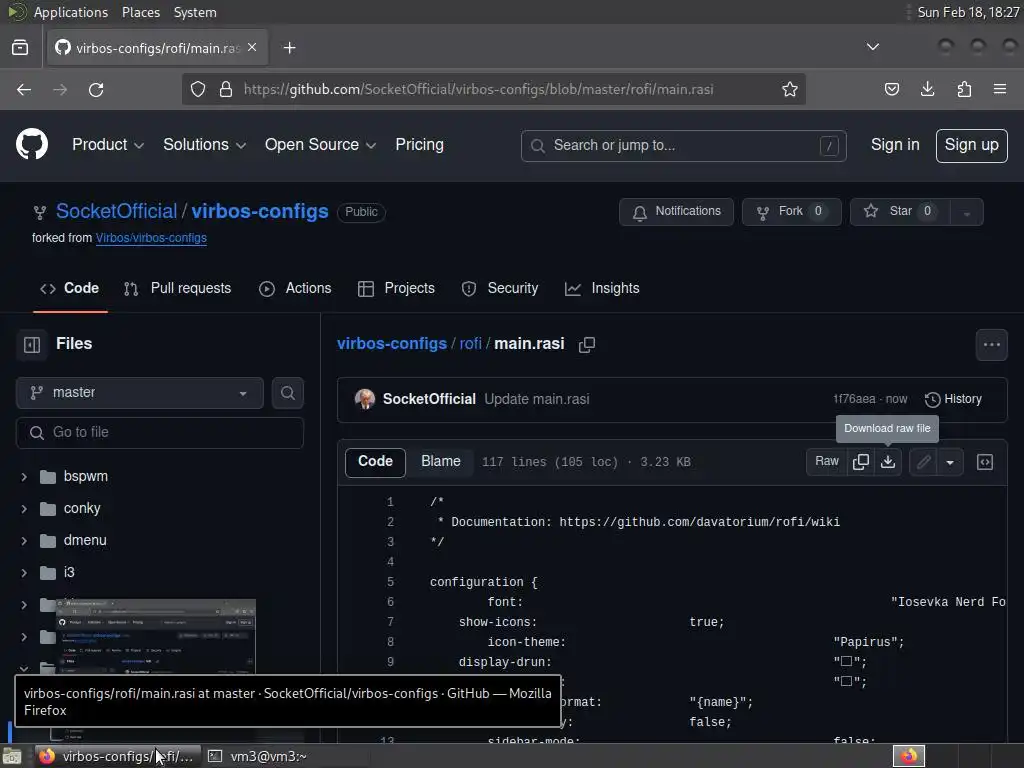Open the Applications menu in top panel
The height and width of the screenshot is (768, 1024).
(x=71, y=12)
